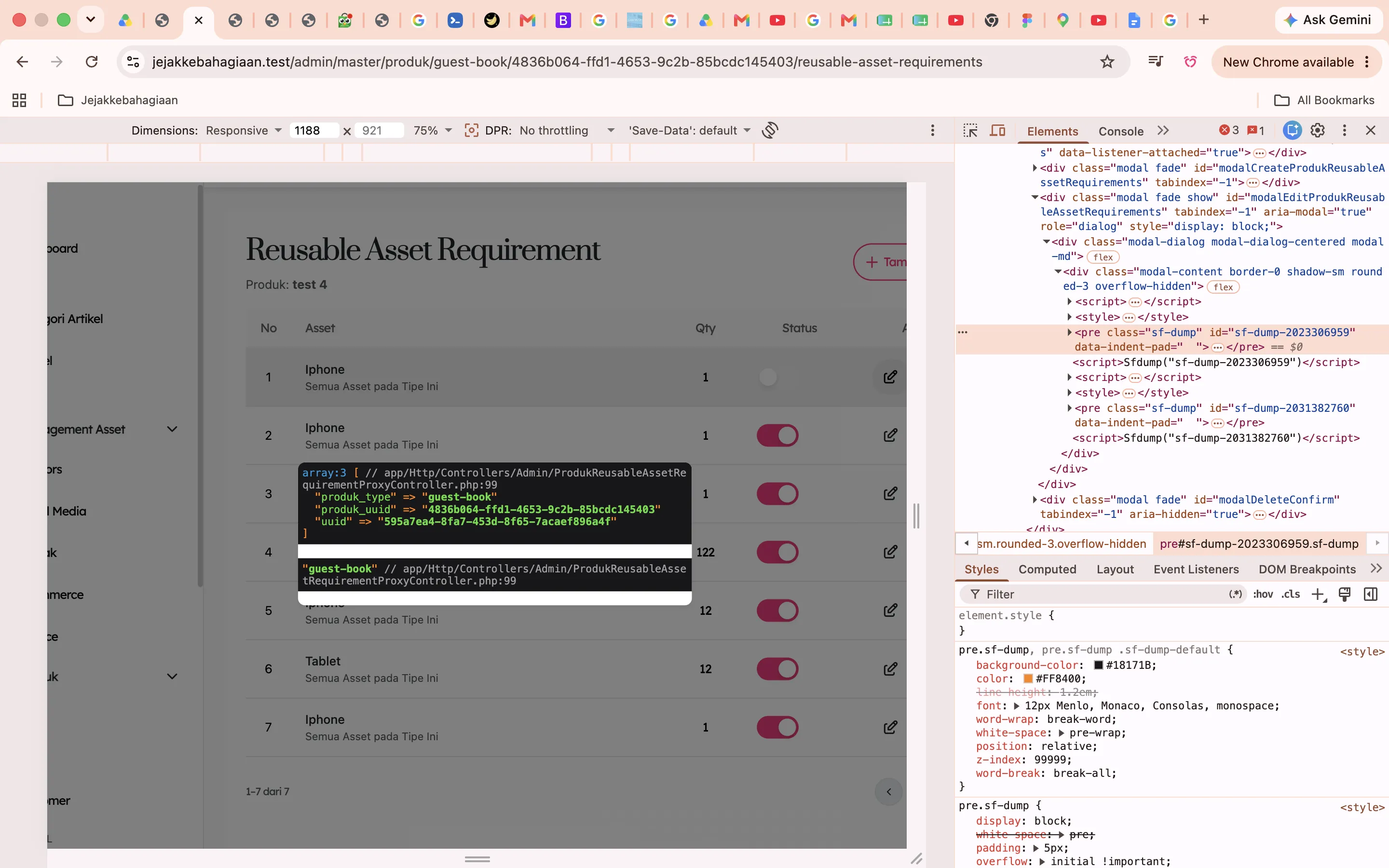Switch off the status toggle on row 5

coord(778,610)
